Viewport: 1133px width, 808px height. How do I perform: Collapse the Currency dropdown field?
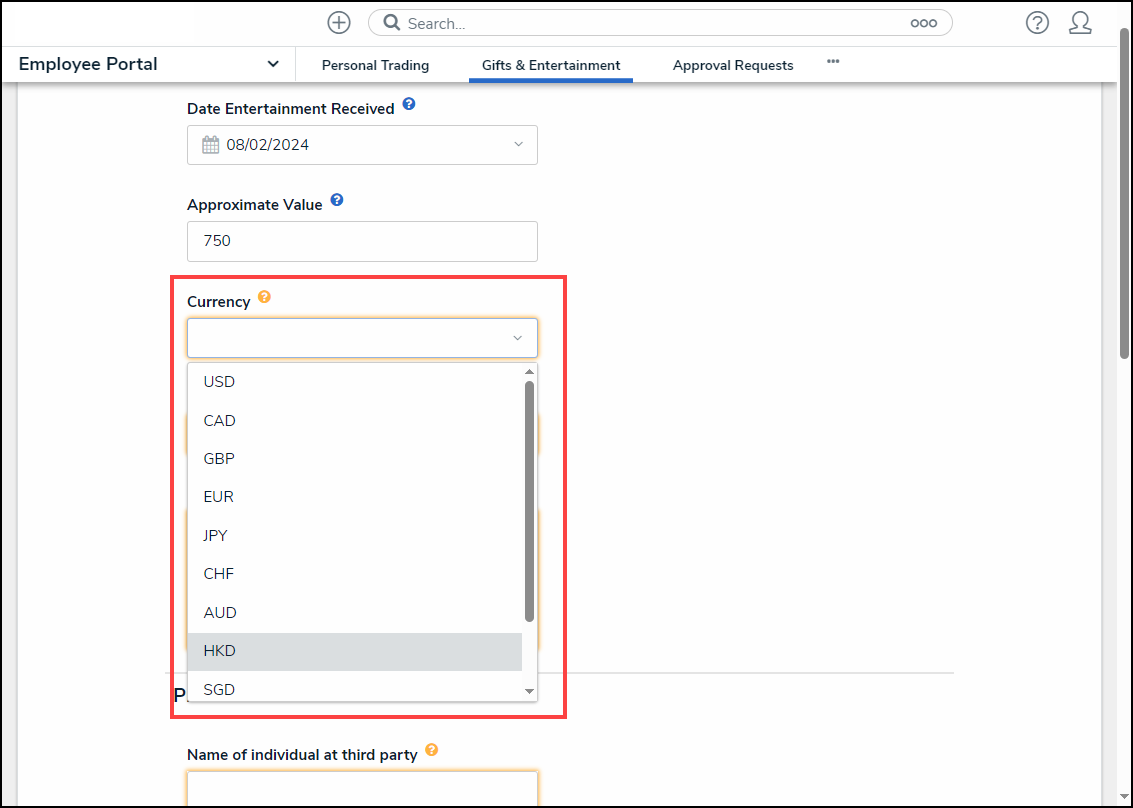(x=517, y=339)
